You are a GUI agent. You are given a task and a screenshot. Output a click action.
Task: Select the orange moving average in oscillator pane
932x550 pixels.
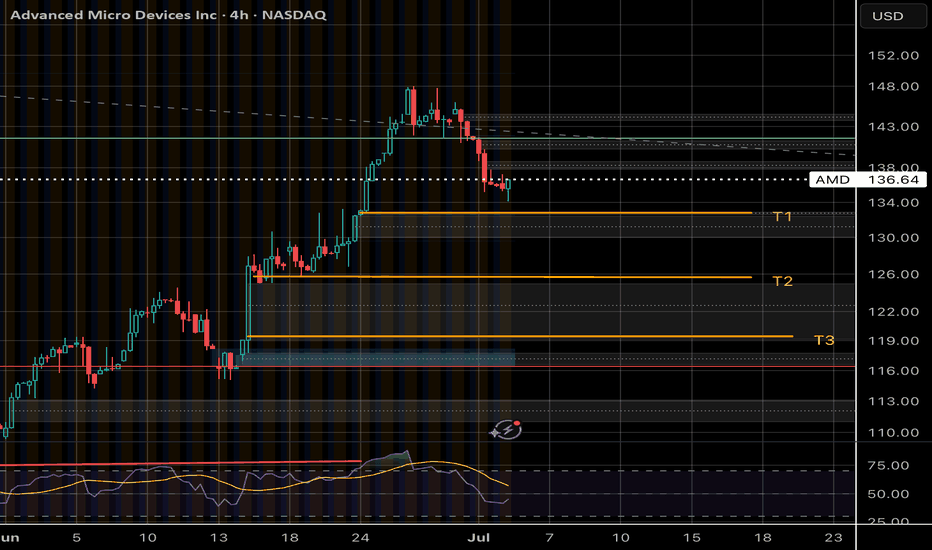254,477
